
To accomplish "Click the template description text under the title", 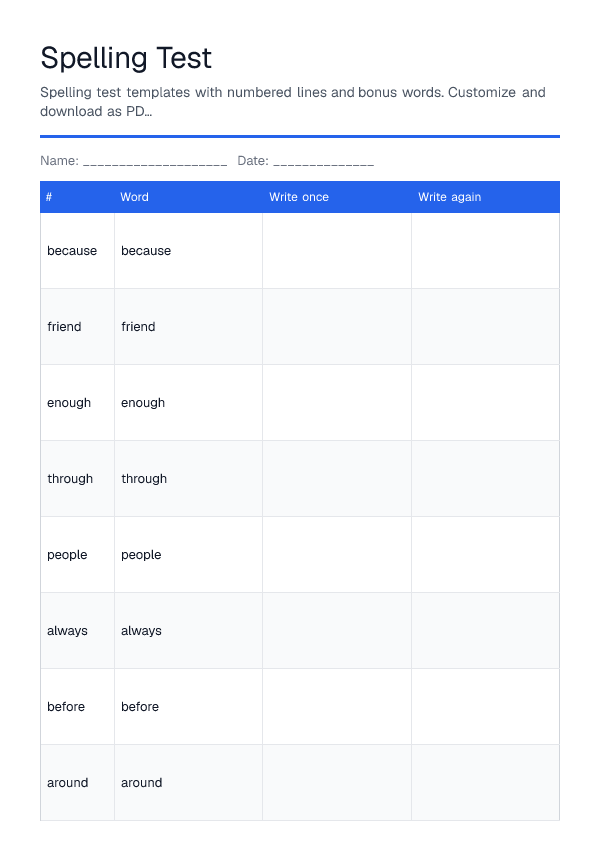I will [293, 102].
